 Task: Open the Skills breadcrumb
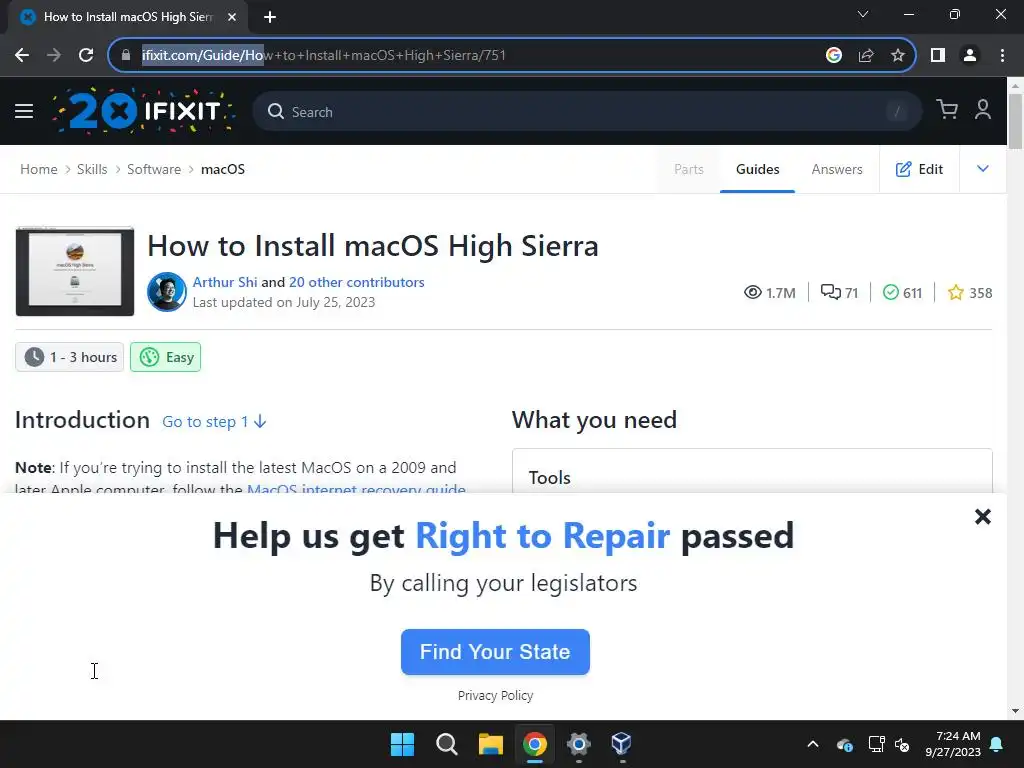(x=92, y=169)
